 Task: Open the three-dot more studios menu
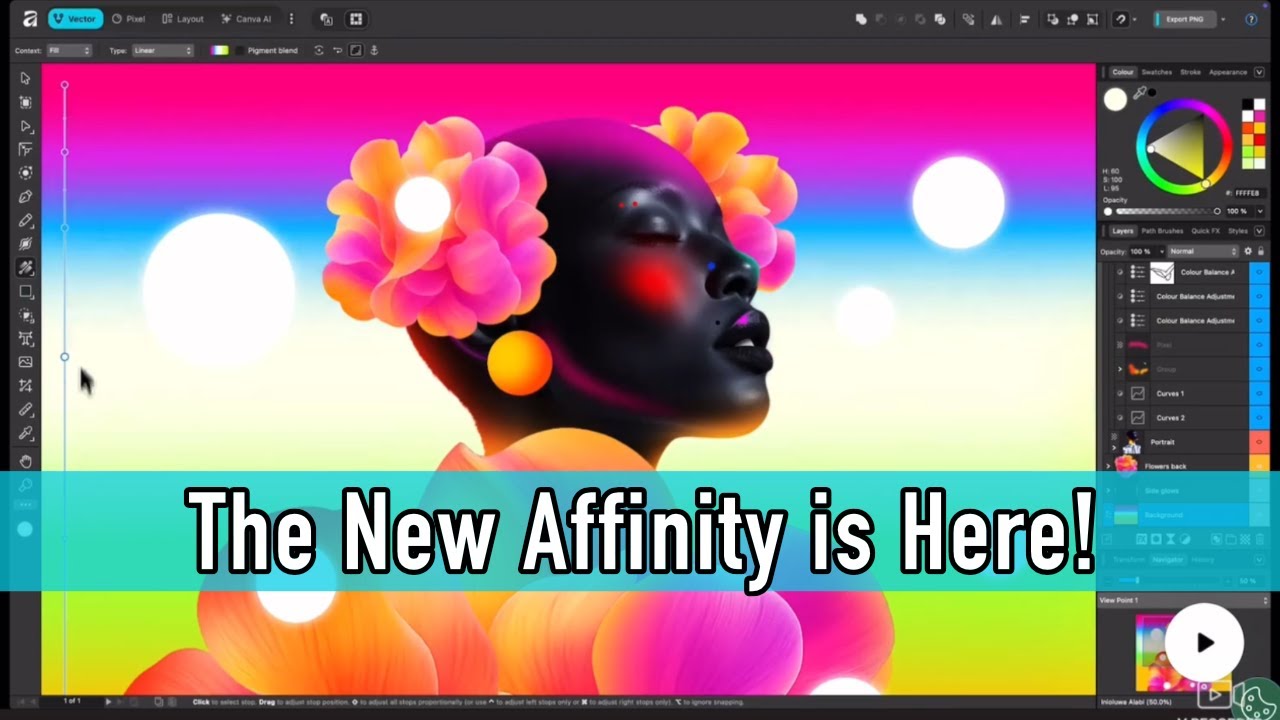point(291,19)
